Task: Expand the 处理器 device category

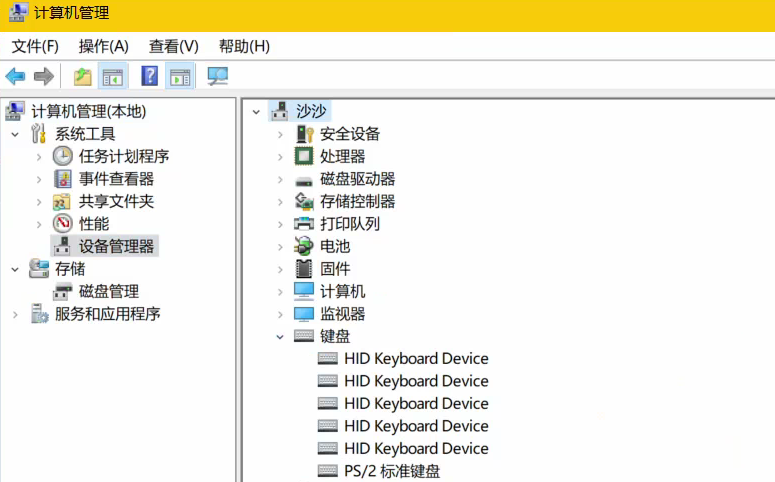Action: point(280,157)
